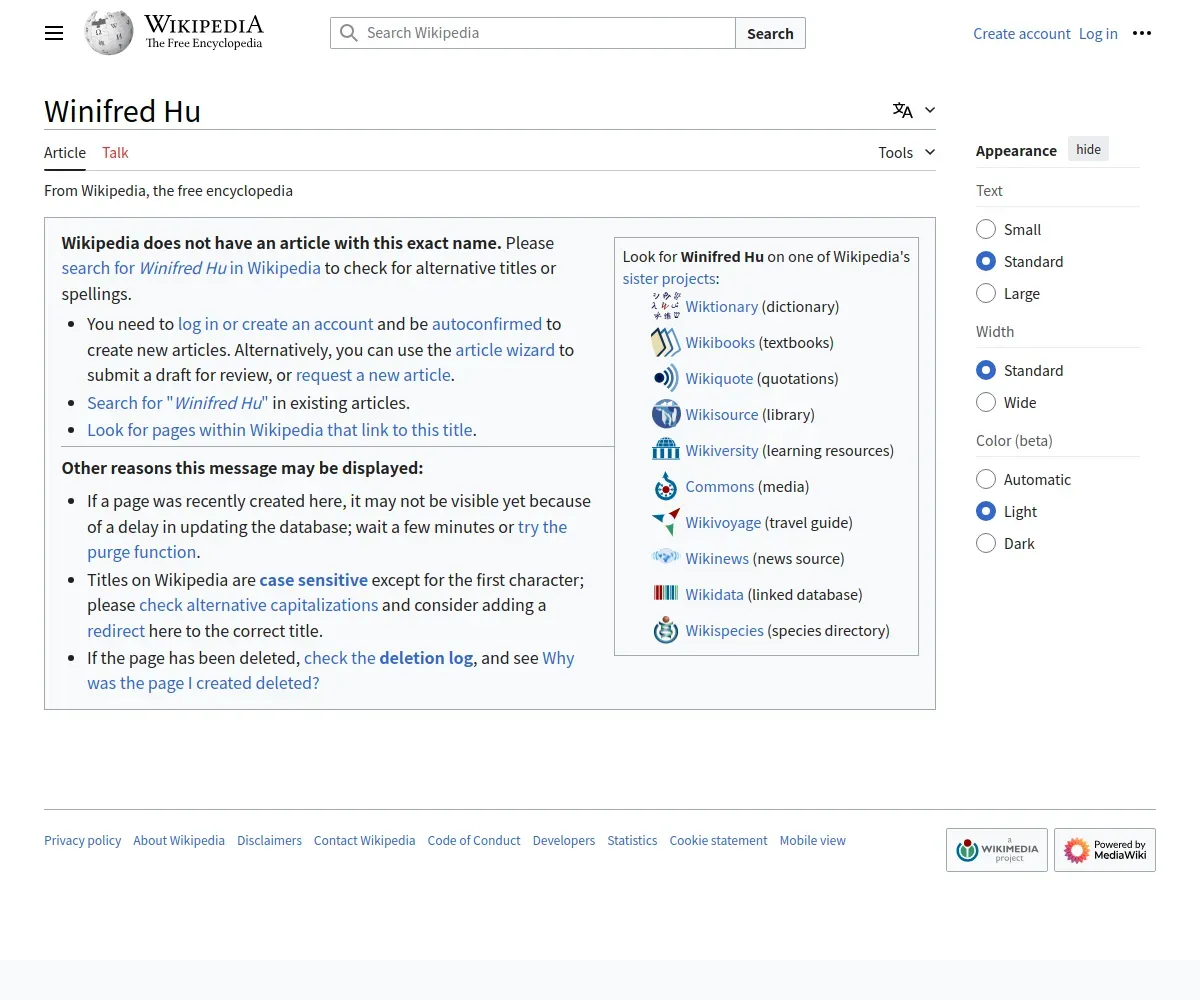Viewport: 1200px width, 1000px height.
Task: Click 'check the deletion log' link
Action: click(388, 658)
